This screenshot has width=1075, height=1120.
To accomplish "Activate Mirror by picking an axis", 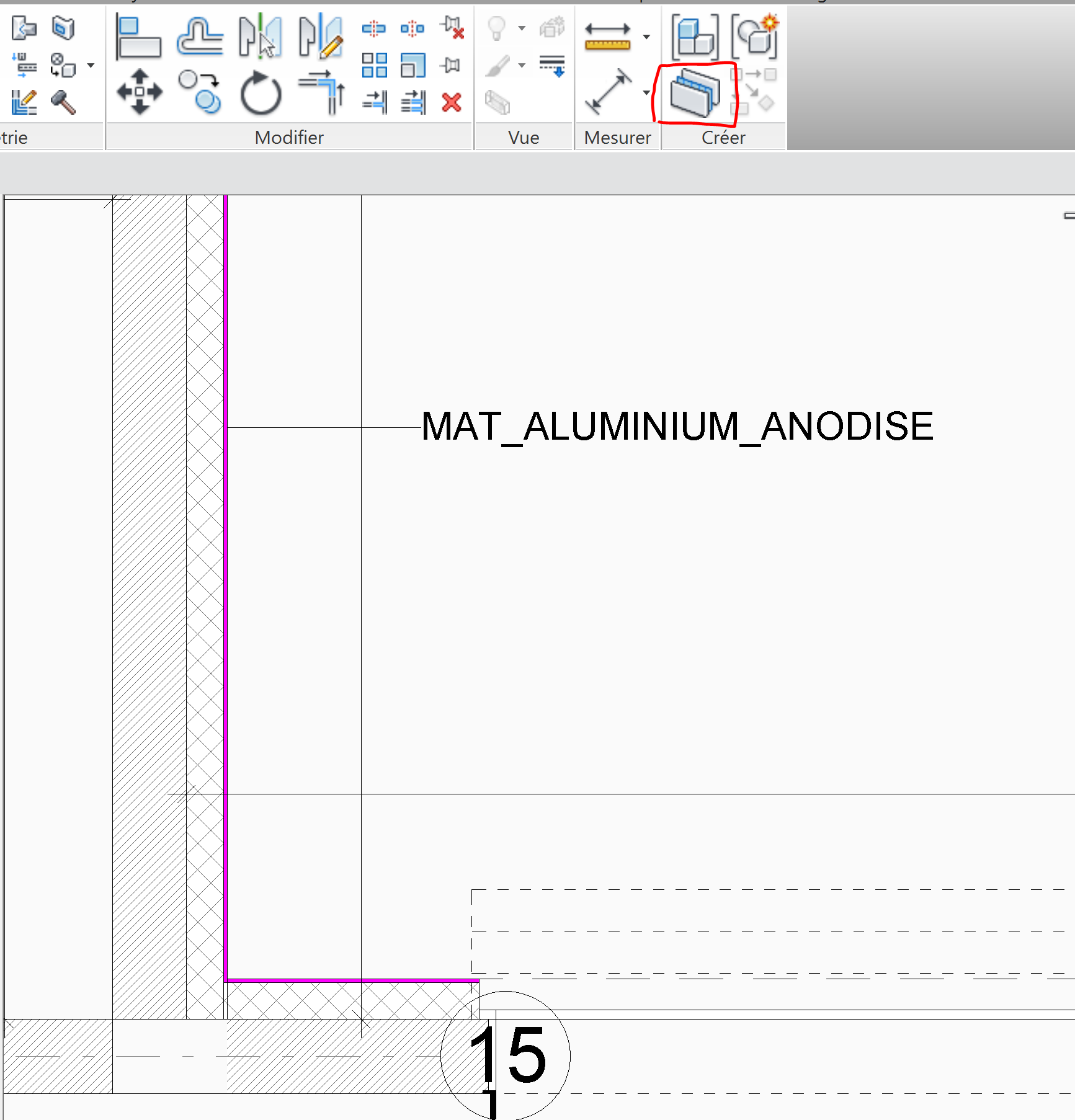I will (260, 37).
